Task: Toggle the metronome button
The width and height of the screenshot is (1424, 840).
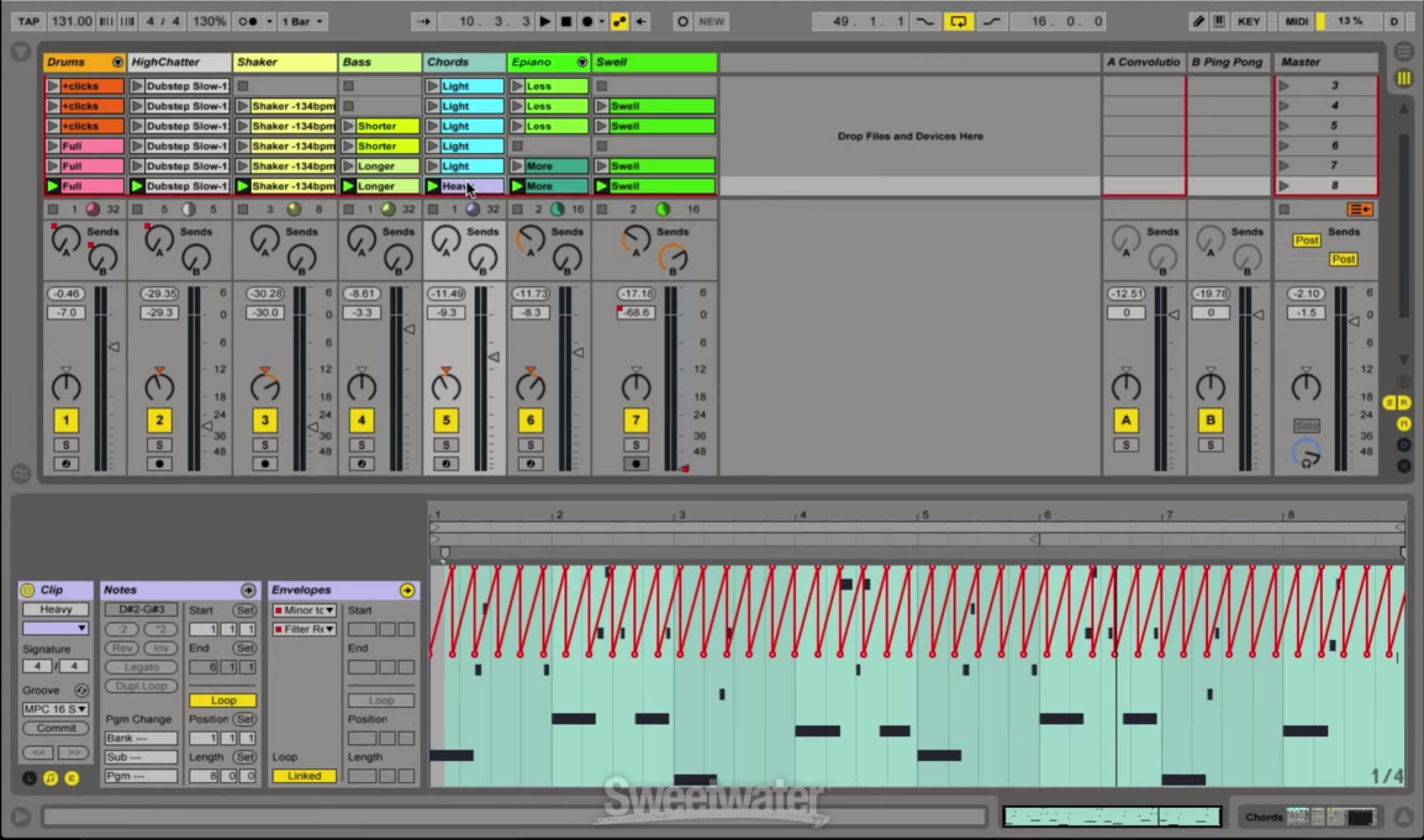Action: tap(248, 21)
